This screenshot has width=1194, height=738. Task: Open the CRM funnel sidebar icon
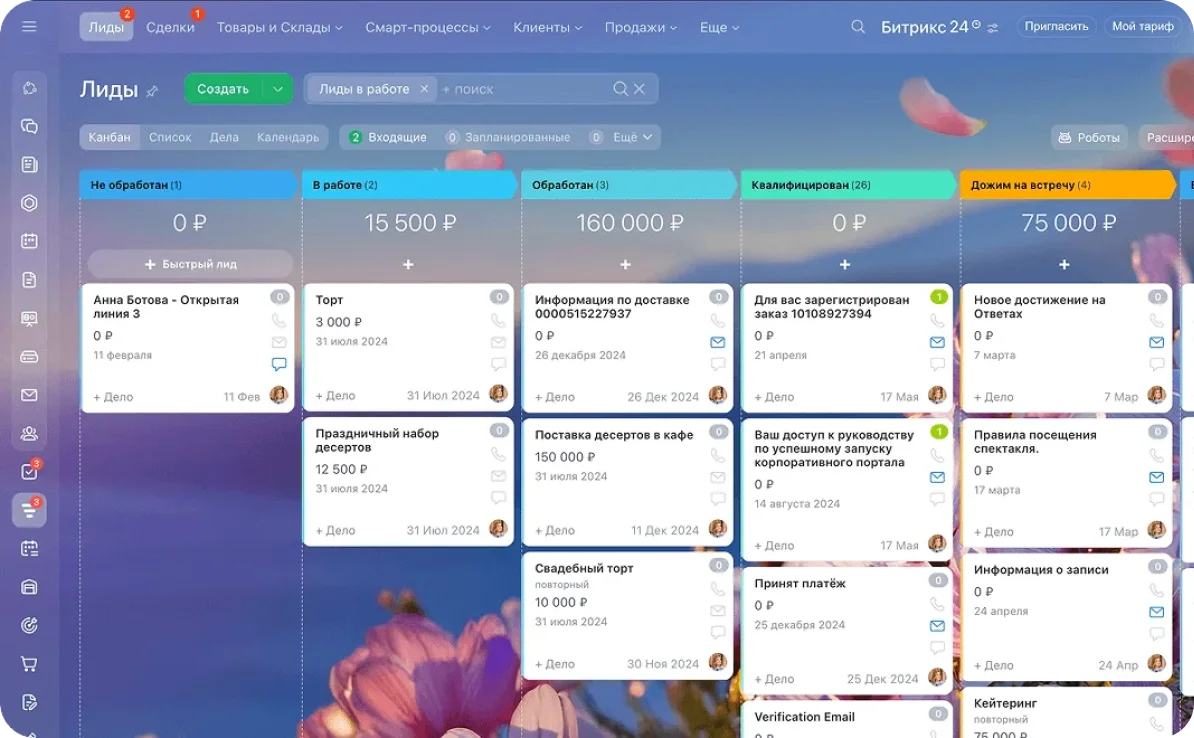point(29,510)
